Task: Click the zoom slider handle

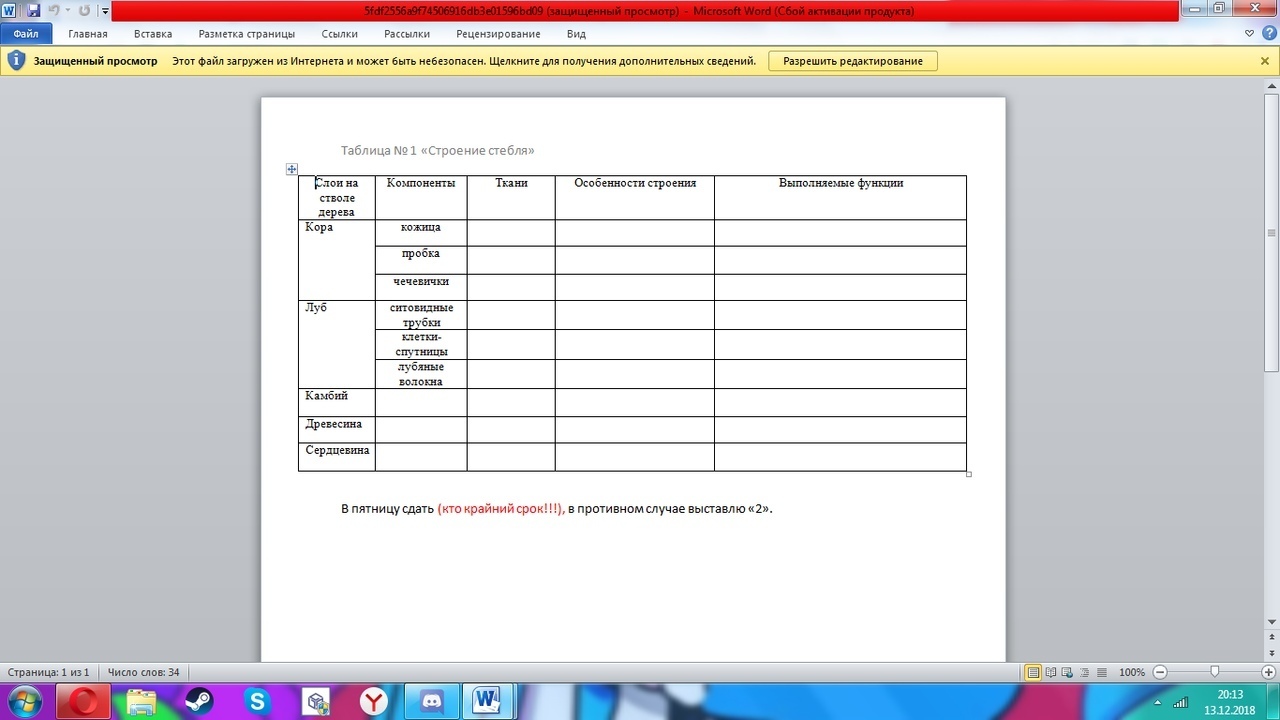Action: (1214, 672)
